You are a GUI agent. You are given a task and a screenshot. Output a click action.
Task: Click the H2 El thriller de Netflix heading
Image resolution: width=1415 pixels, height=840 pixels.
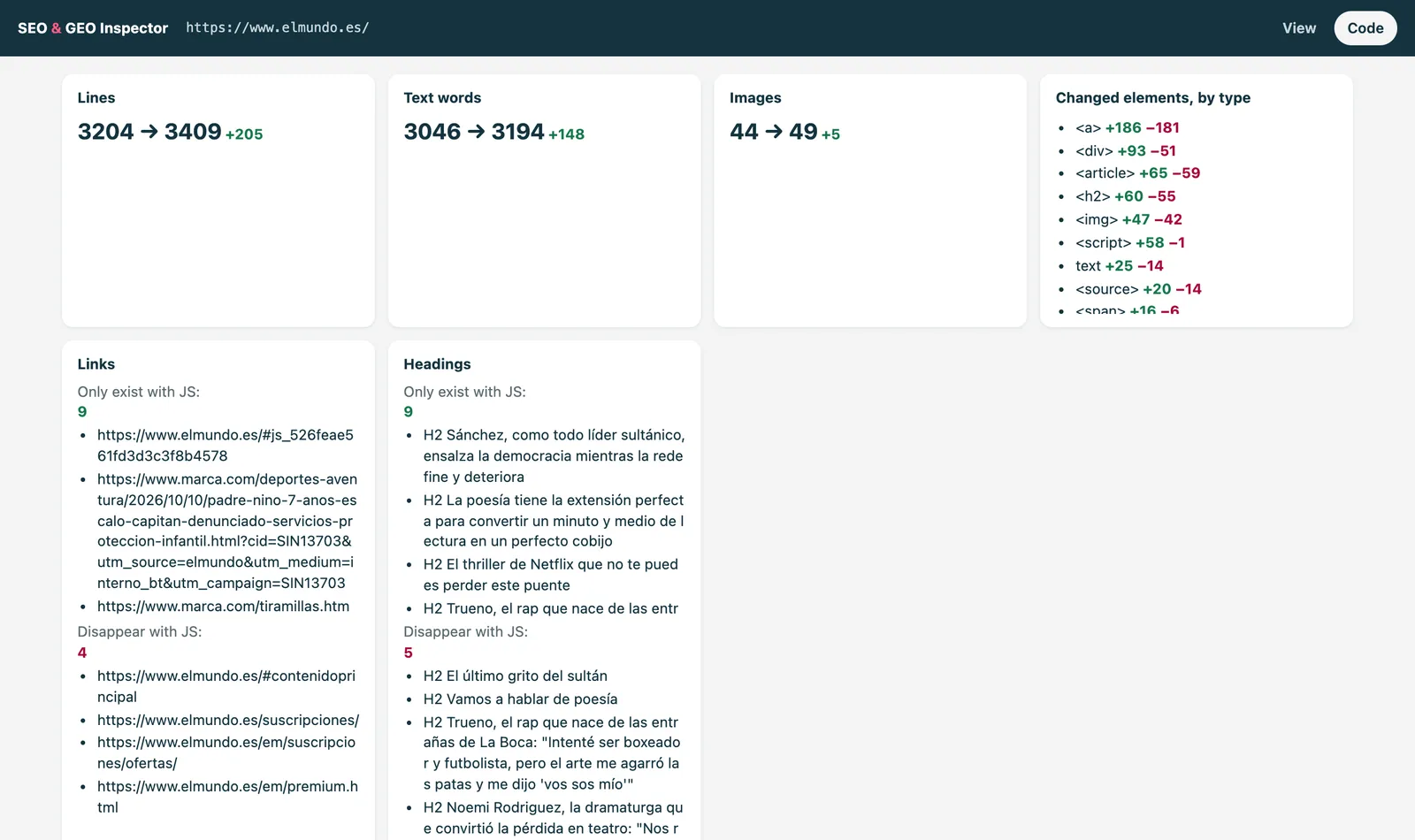coord(551,574)
